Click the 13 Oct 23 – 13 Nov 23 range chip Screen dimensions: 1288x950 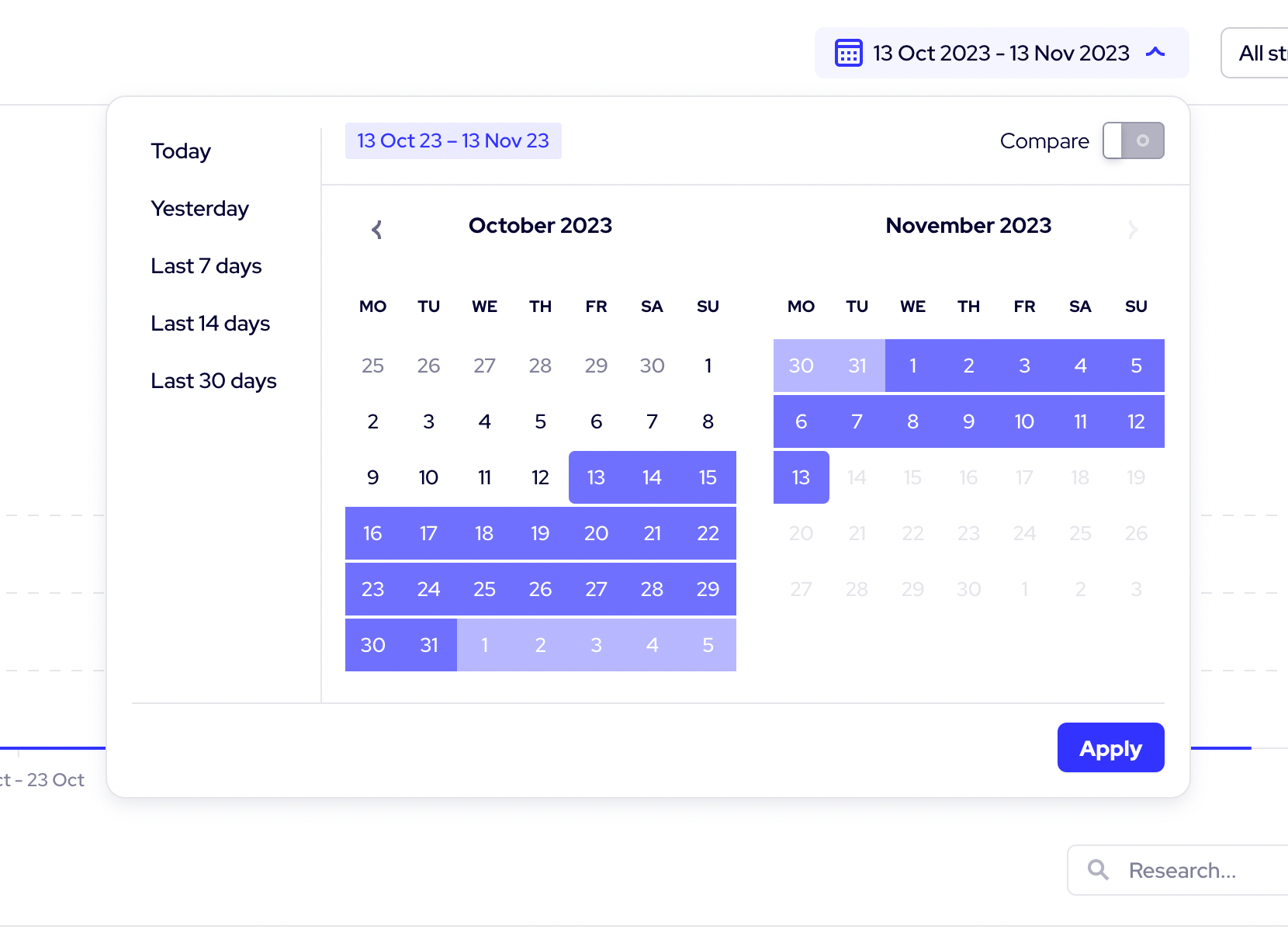(x=452, y=140)
